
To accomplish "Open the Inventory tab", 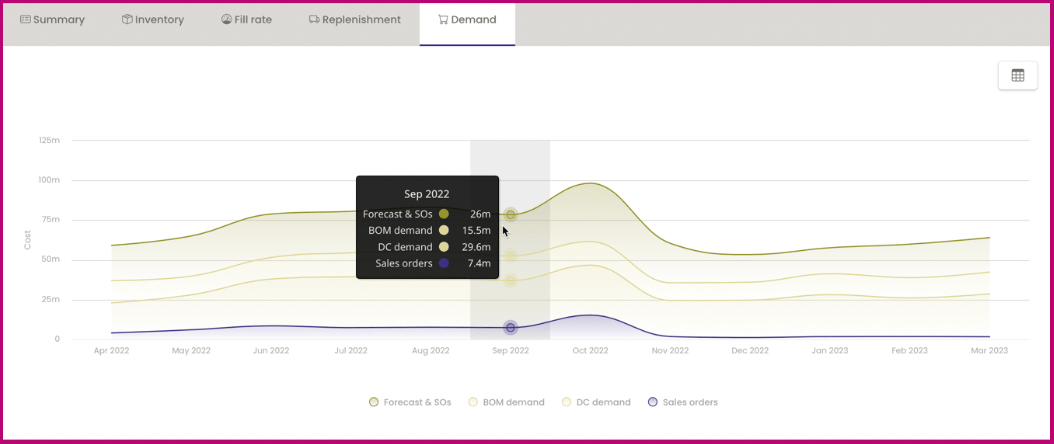I will tap(153, 20).
